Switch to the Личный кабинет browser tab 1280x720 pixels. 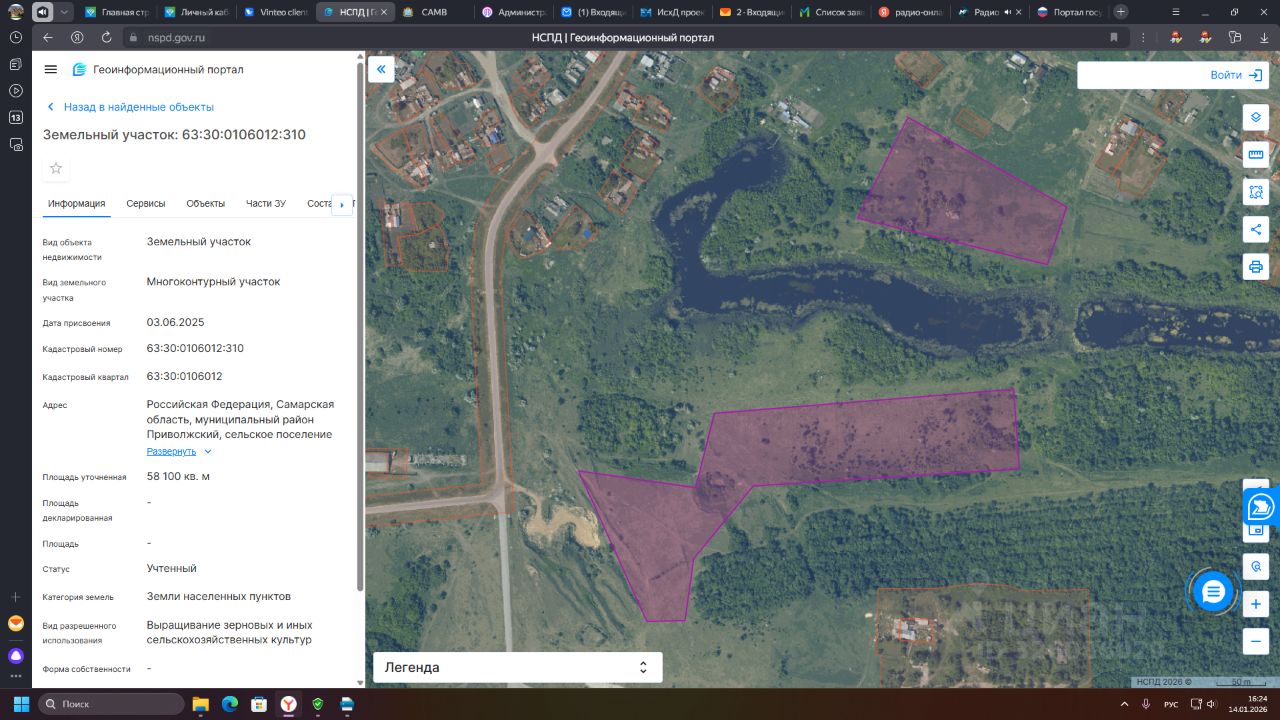[x=196, y=12]
